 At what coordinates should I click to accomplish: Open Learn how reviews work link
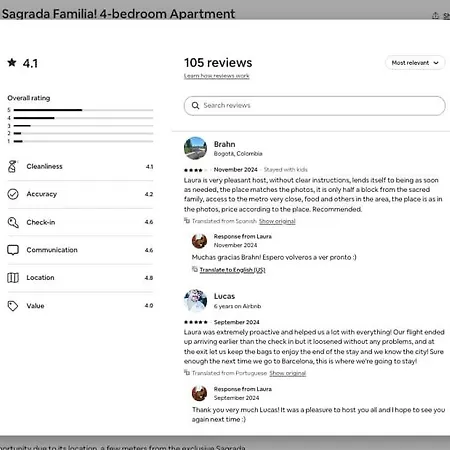pos(216,76)
